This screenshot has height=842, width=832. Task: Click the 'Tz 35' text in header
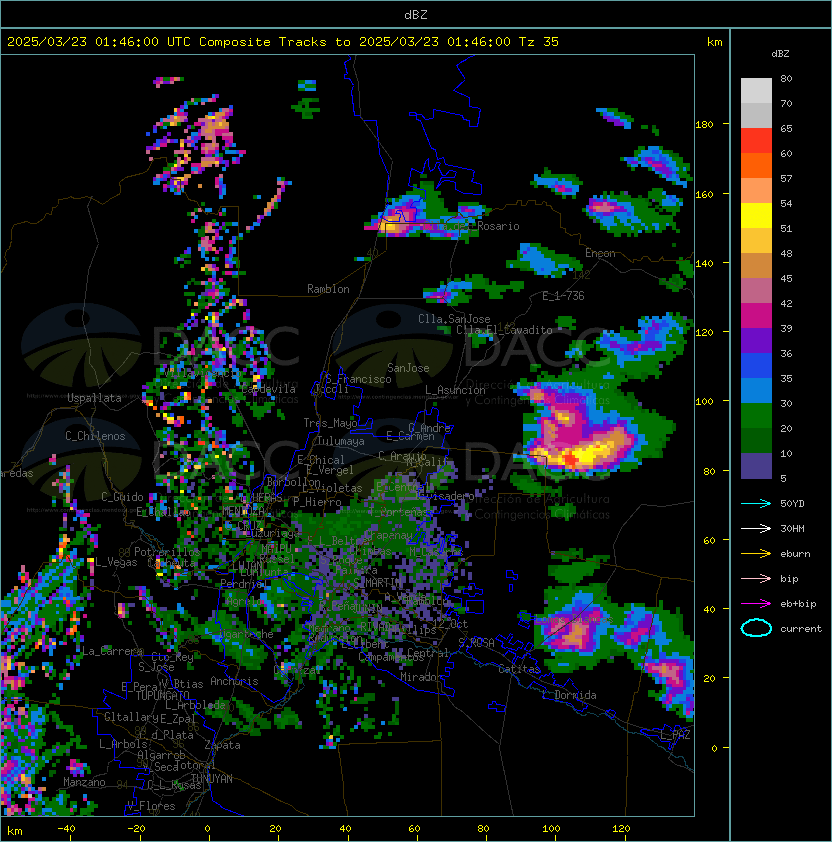pos(539,42)
